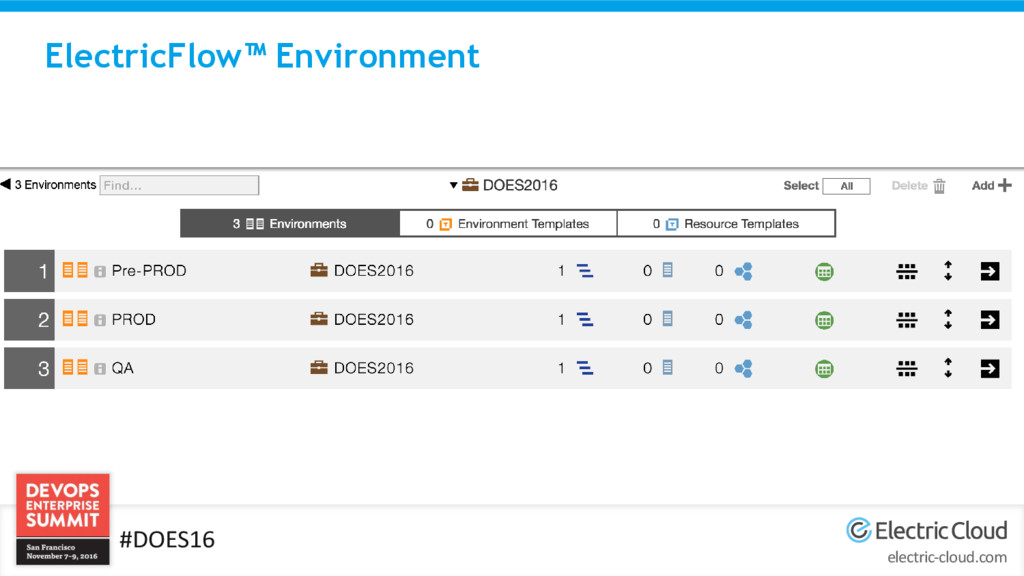Open QA with the arrow box icon
This screenshot has width=1024, height=576.
pyautogui.click(x=990, y=368)
